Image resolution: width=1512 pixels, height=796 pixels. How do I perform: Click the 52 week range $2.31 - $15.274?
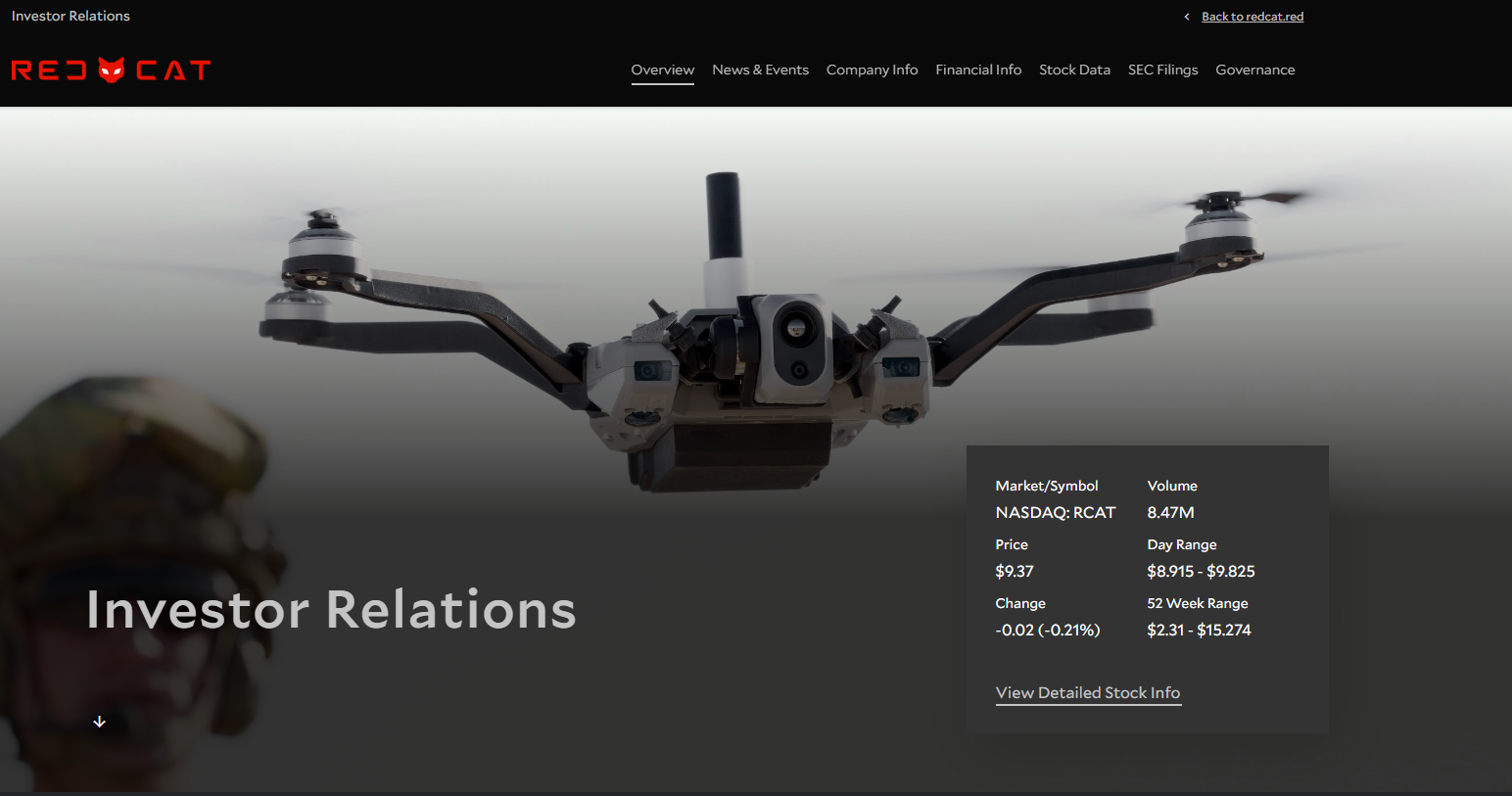(x=1200, y=631)
